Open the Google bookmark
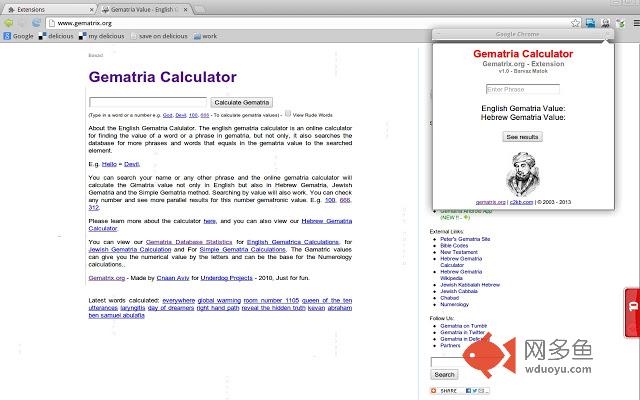The height and width of the screenshot is (400, 640). pos(18,36)
